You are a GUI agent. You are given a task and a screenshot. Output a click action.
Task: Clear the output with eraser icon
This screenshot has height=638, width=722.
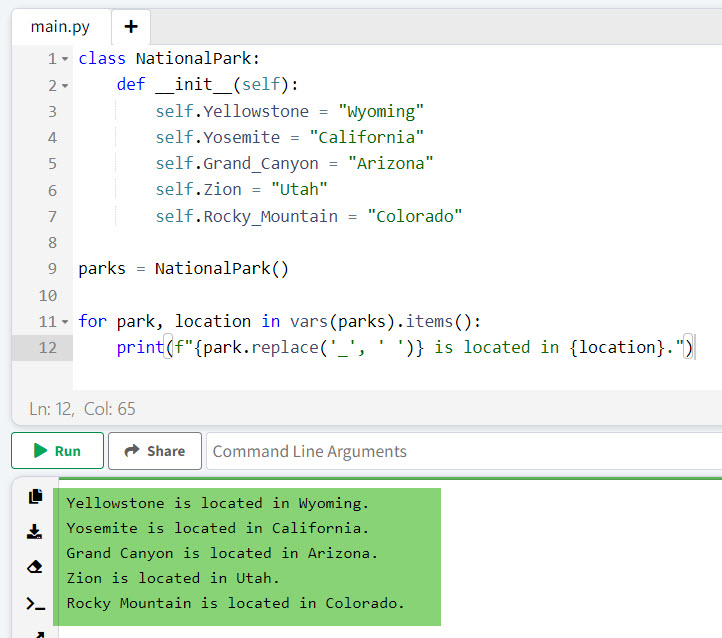click(35, 567)
